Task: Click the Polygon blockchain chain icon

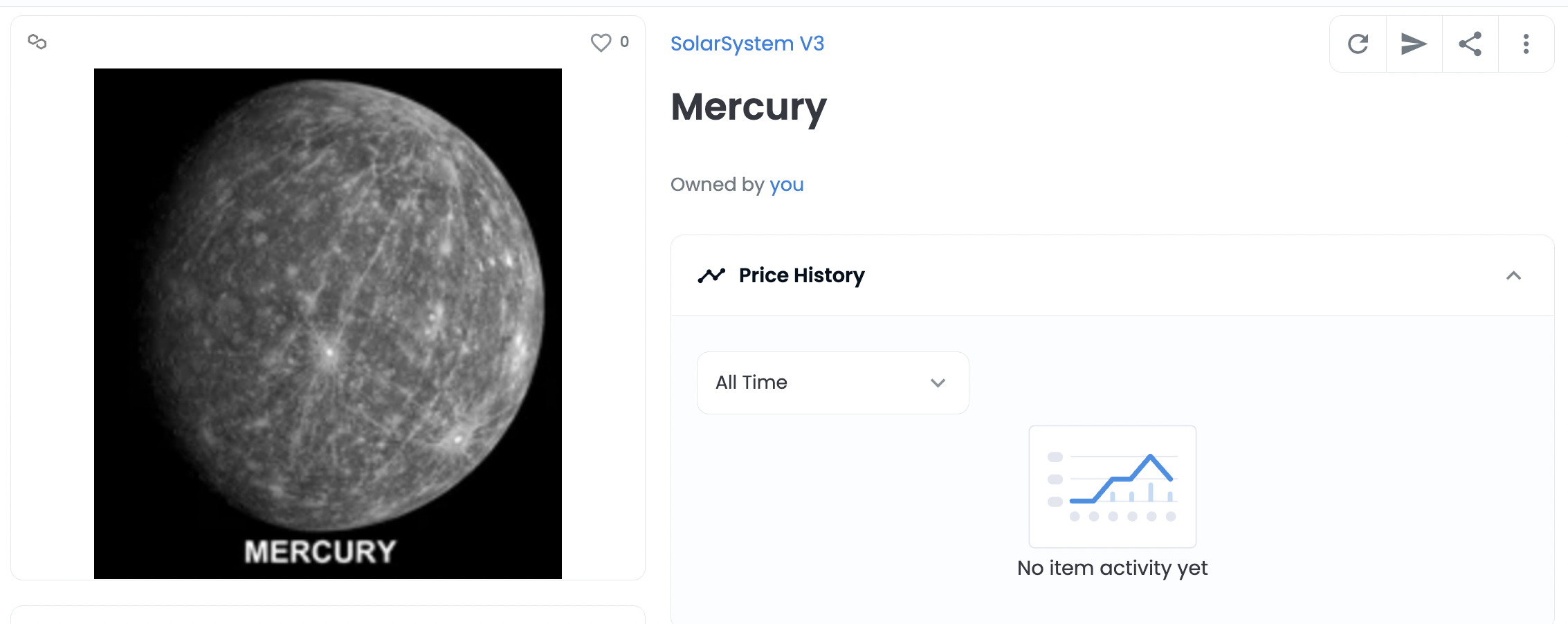Action: [x=37, y=42]
